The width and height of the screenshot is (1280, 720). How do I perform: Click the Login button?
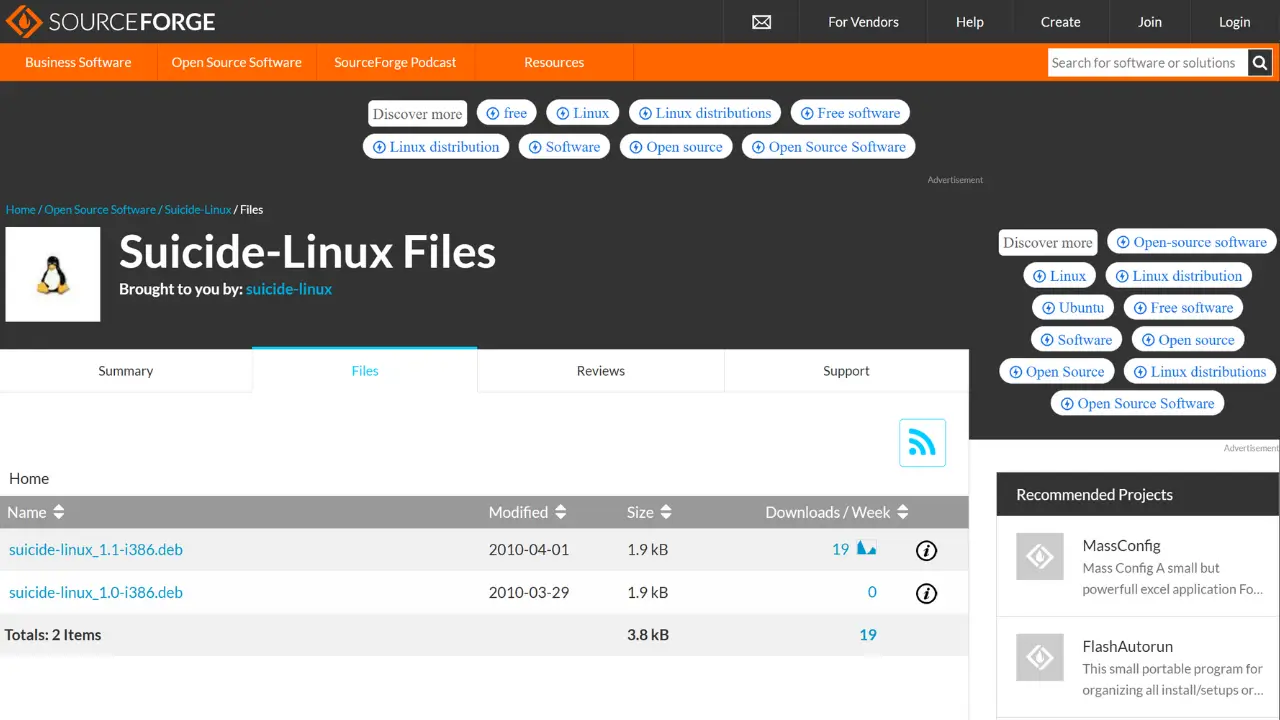(x=1234, y=22)
